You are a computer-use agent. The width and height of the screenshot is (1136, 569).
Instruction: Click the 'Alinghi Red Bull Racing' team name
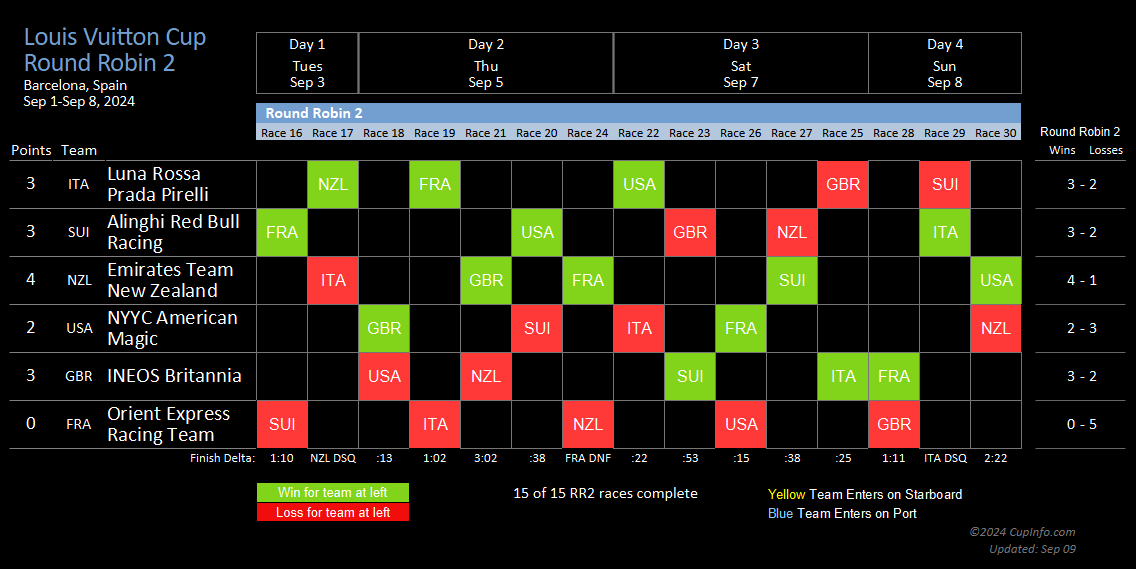(173, 232)
